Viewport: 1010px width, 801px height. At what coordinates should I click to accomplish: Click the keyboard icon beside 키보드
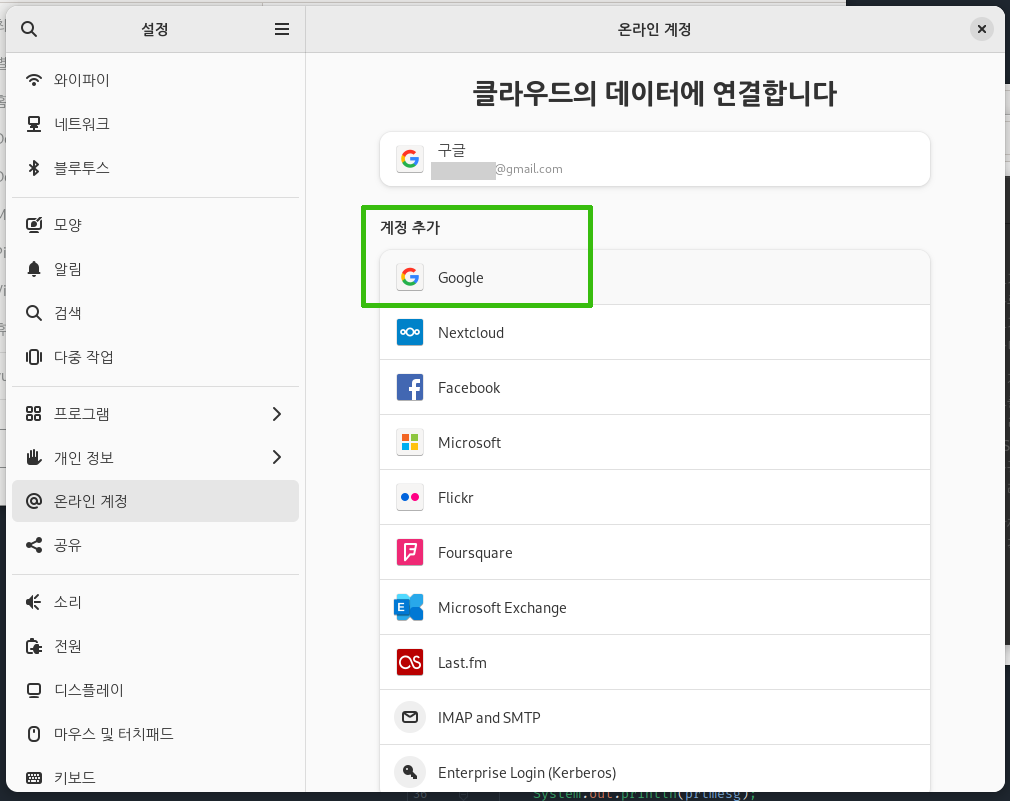coord(33,778)
